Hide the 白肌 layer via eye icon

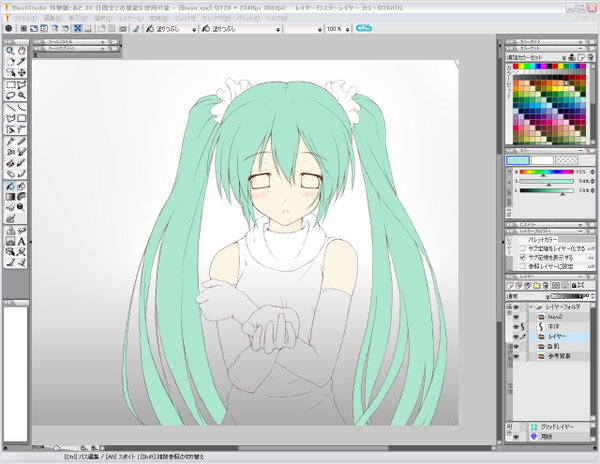tap(516, 347)
